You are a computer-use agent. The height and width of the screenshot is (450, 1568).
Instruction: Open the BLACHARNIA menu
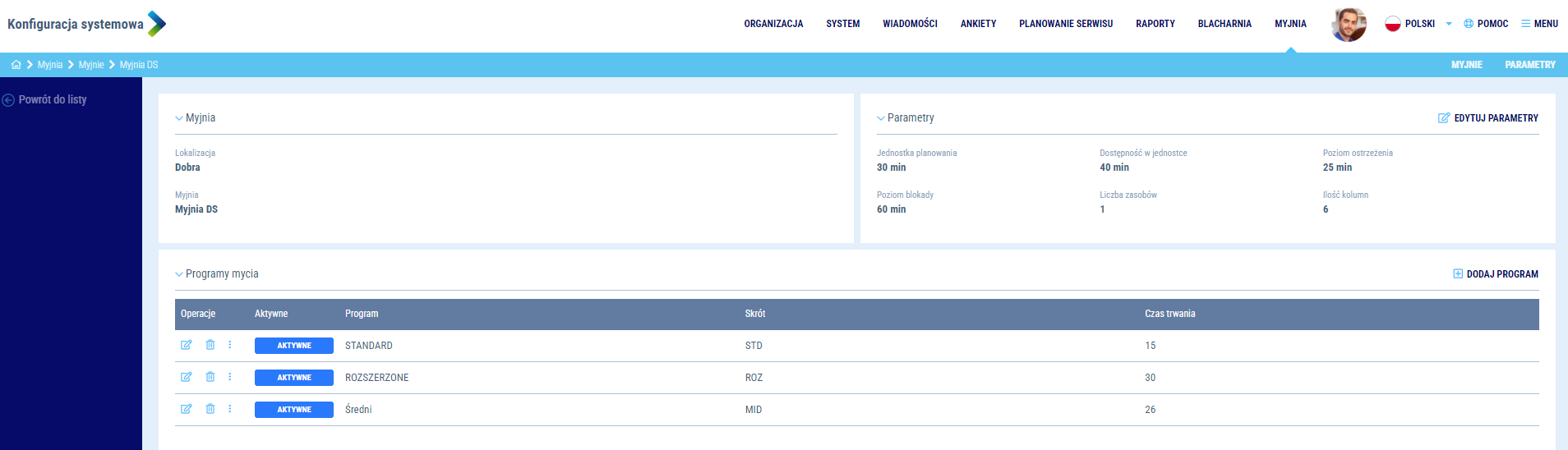tap(1224, 24)
